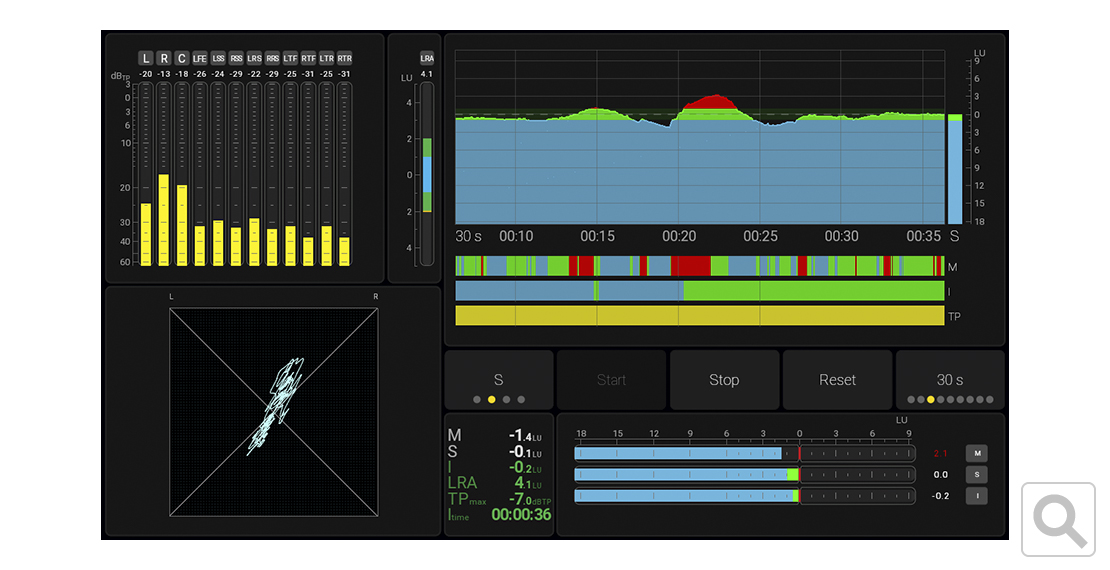Click the momentary M loudness horizontal bar

[744, 454]
